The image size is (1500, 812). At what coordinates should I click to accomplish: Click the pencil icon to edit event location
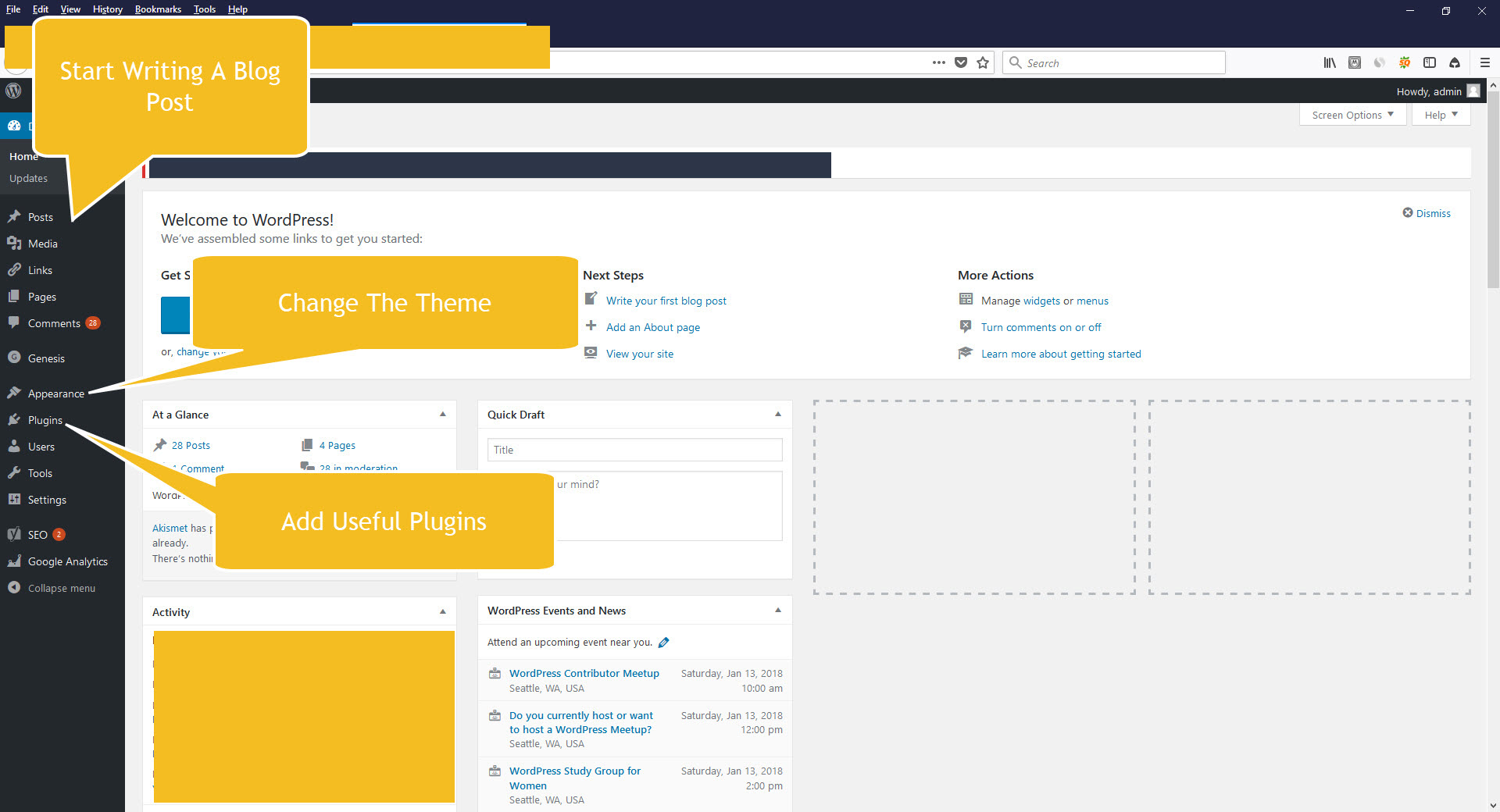coord(664,643)
